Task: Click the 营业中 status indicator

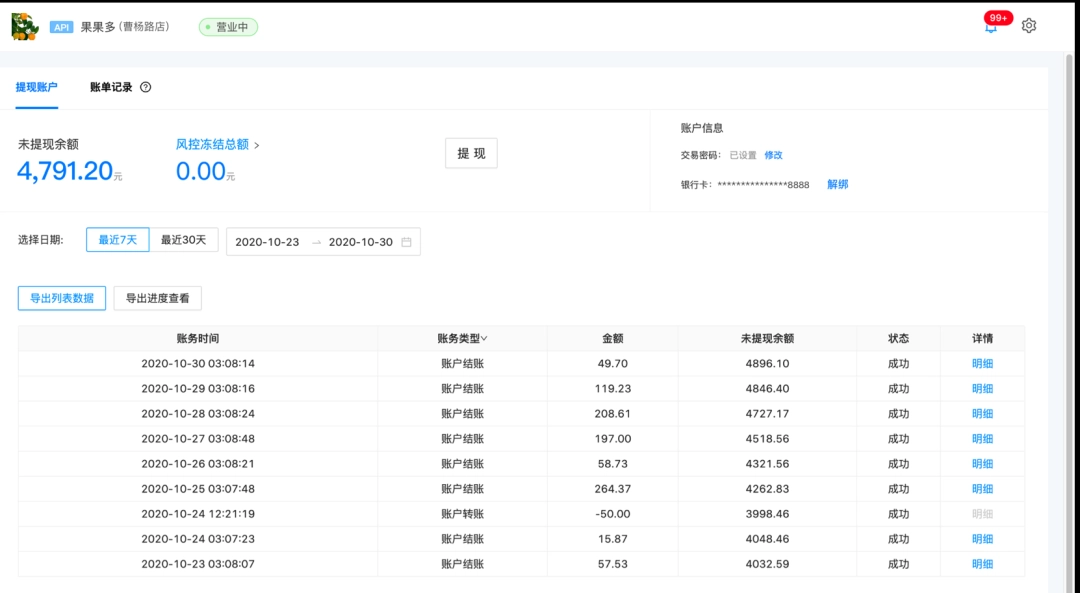Action: click(228, 25)
